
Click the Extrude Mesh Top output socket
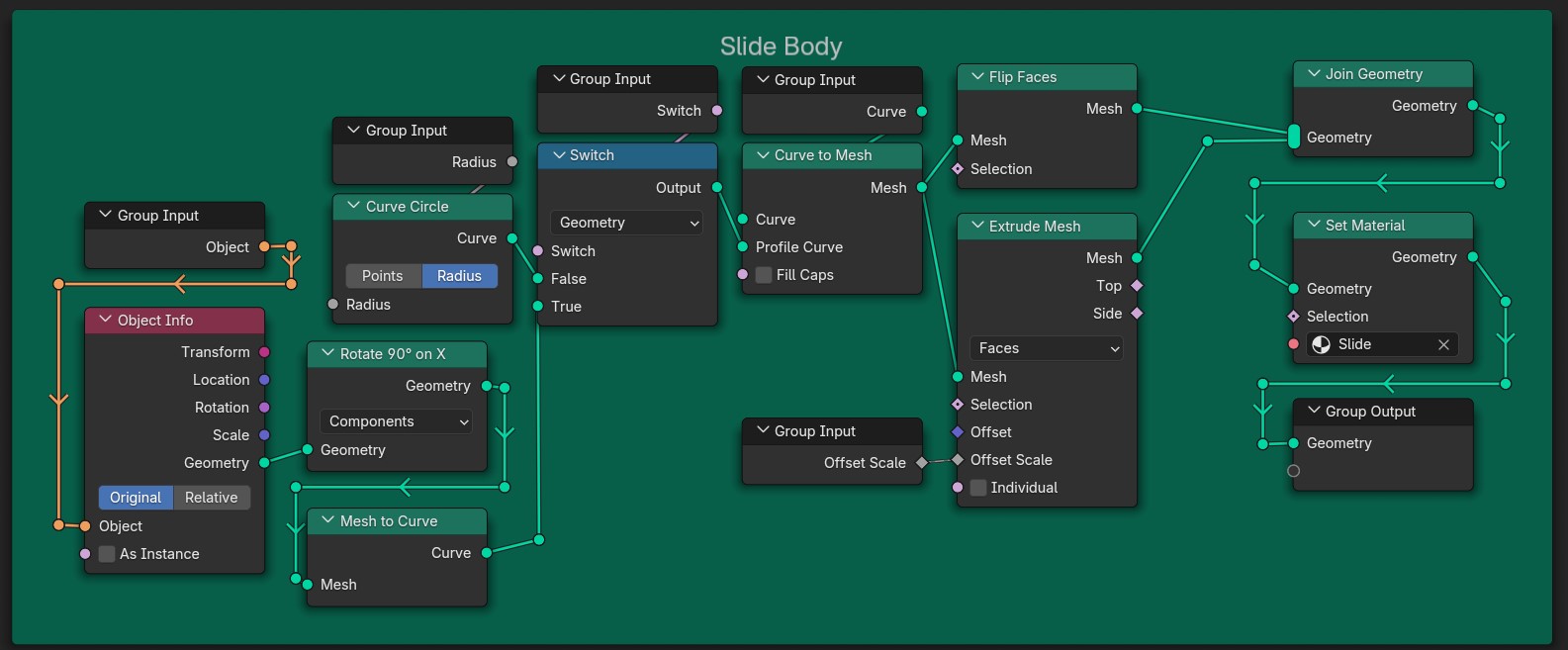(x=1137, y=285)
